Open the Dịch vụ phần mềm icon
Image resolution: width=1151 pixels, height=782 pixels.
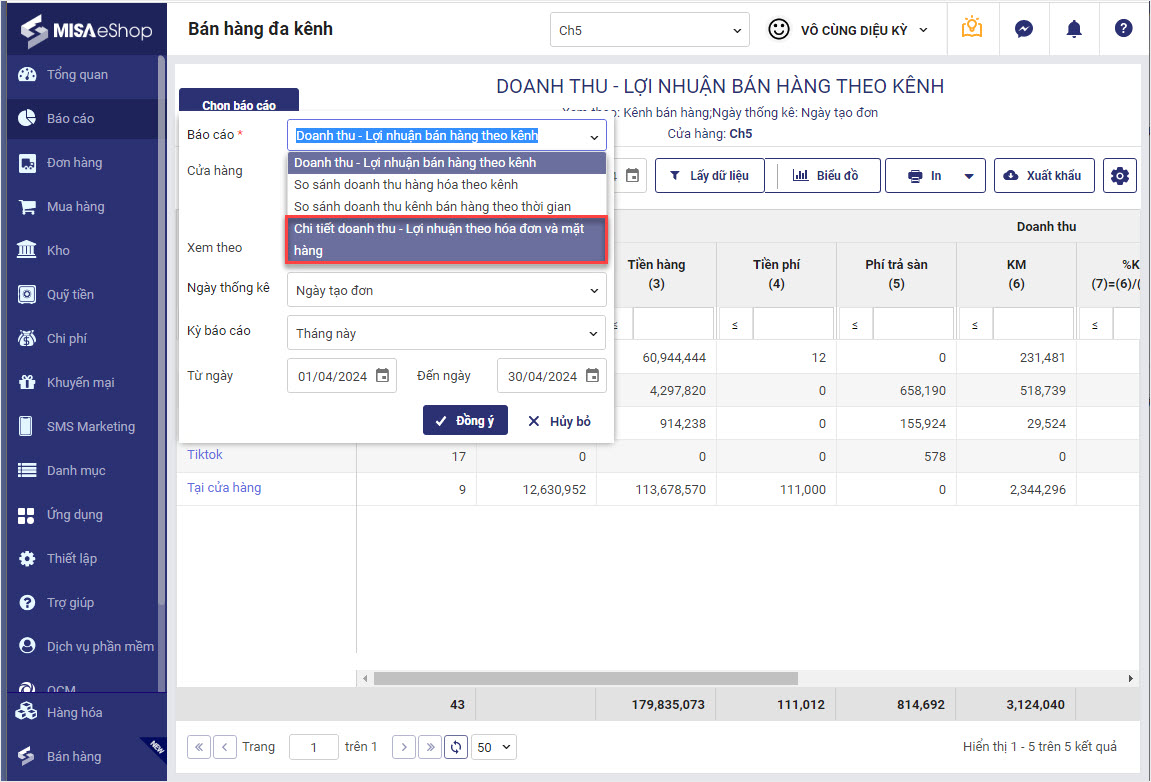pos(27,646)
